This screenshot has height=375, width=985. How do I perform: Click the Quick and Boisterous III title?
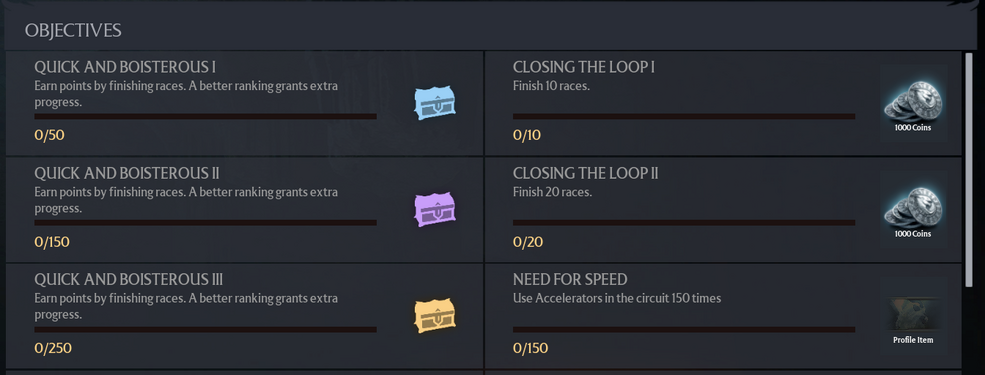click(129, 280)
